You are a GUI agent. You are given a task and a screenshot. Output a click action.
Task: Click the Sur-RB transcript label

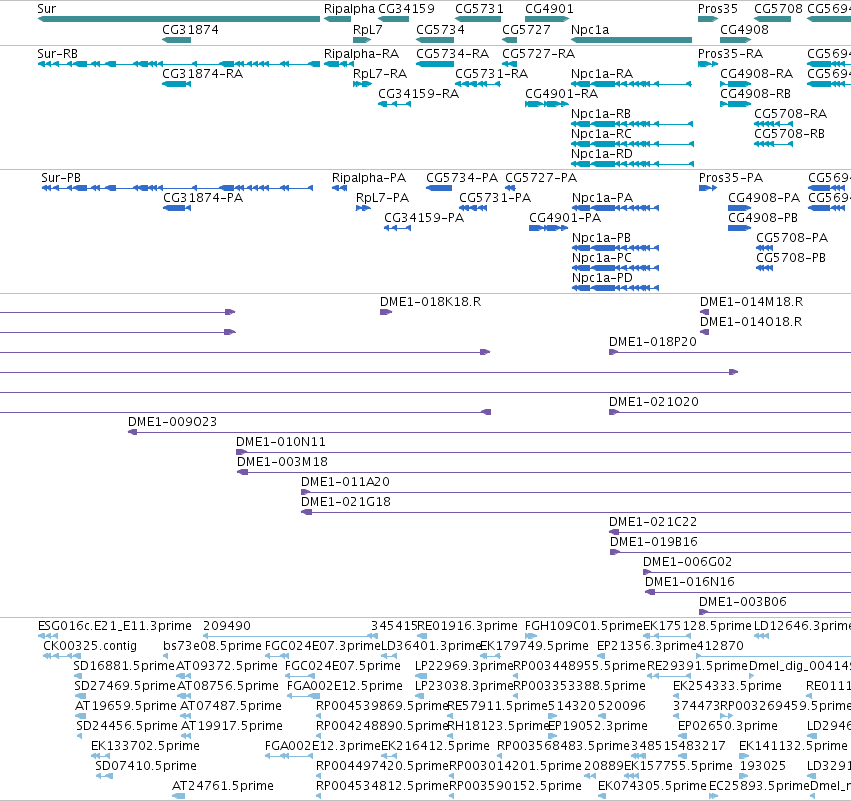[x=58, y=54]
